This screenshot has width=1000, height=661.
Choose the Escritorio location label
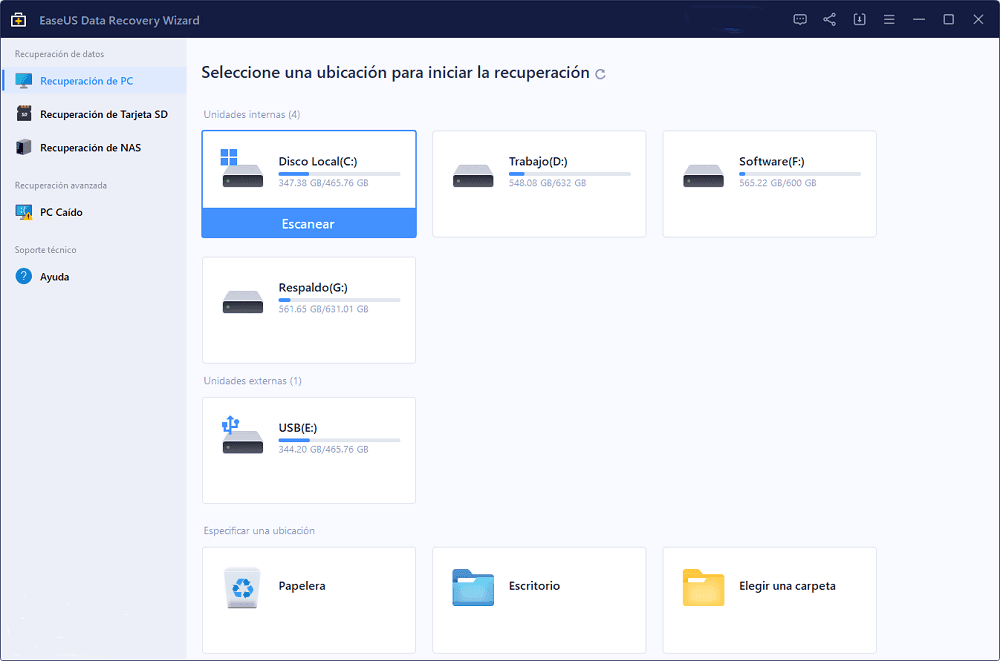534,586
